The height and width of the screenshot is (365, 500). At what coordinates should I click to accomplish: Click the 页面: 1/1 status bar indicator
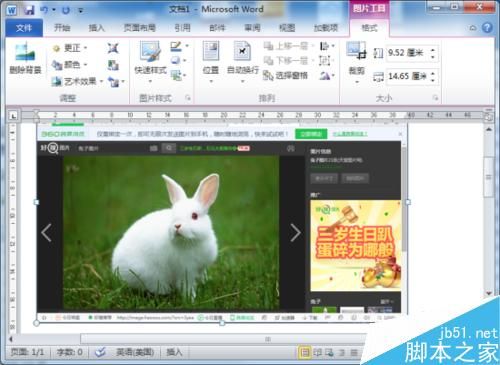27,352
